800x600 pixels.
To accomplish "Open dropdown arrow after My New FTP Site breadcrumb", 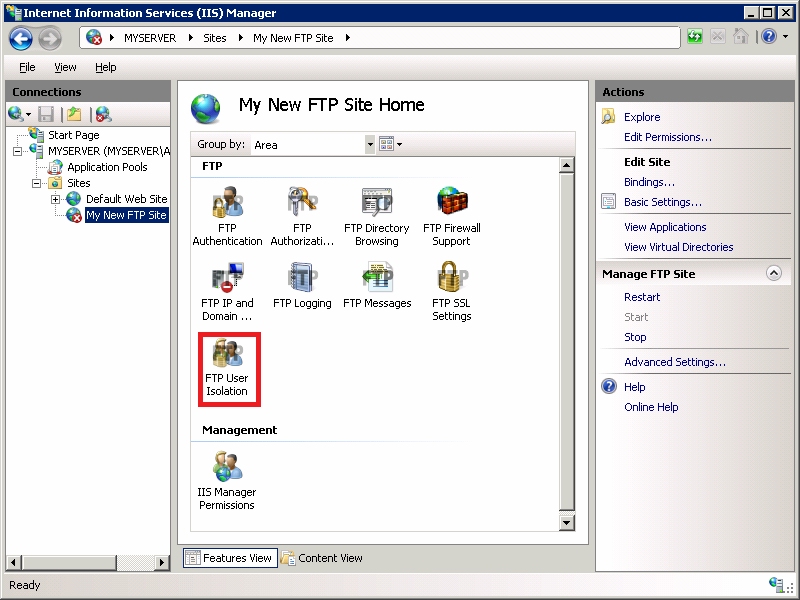I will point(347,37).
